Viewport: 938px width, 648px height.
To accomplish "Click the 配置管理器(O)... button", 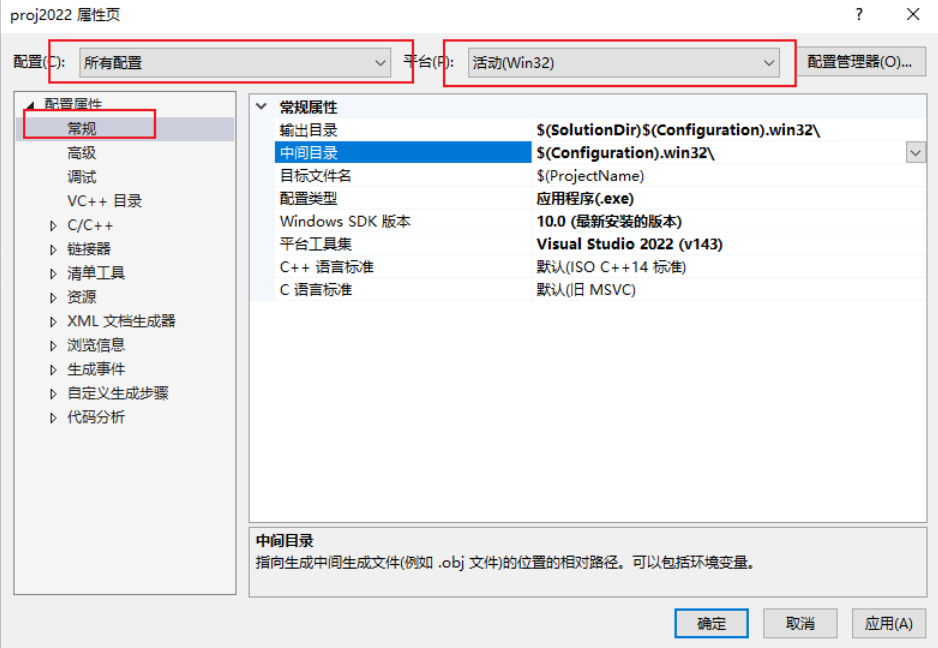I will click(x=859, y=62).
